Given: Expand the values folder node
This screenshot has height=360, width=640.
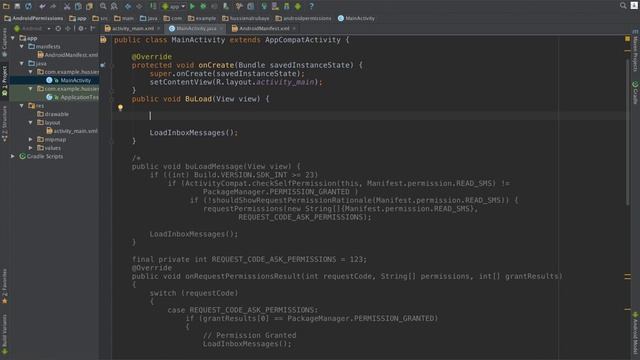Looking at the screenshot, I should [31, 148].
